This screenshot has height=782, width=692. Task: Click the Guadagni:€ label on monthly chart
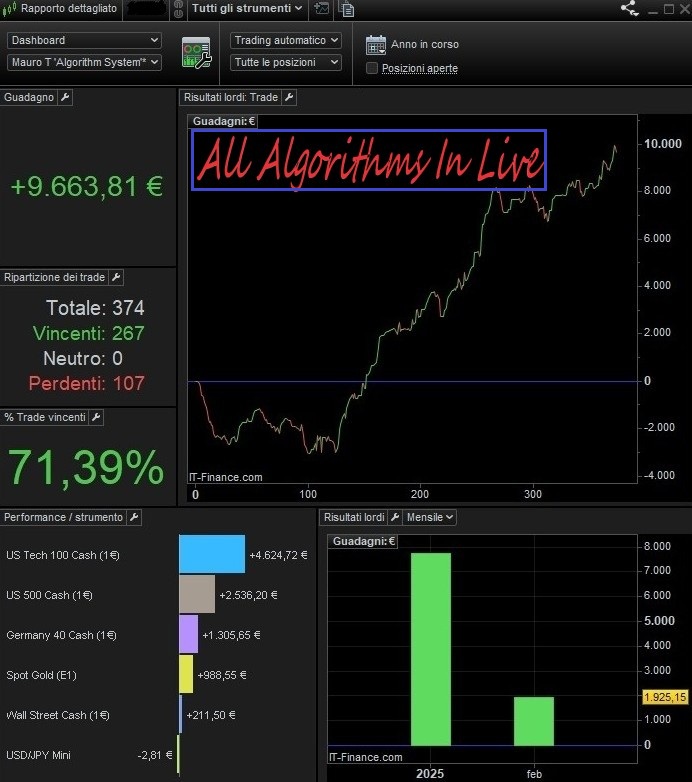click(x=363, y=541)
